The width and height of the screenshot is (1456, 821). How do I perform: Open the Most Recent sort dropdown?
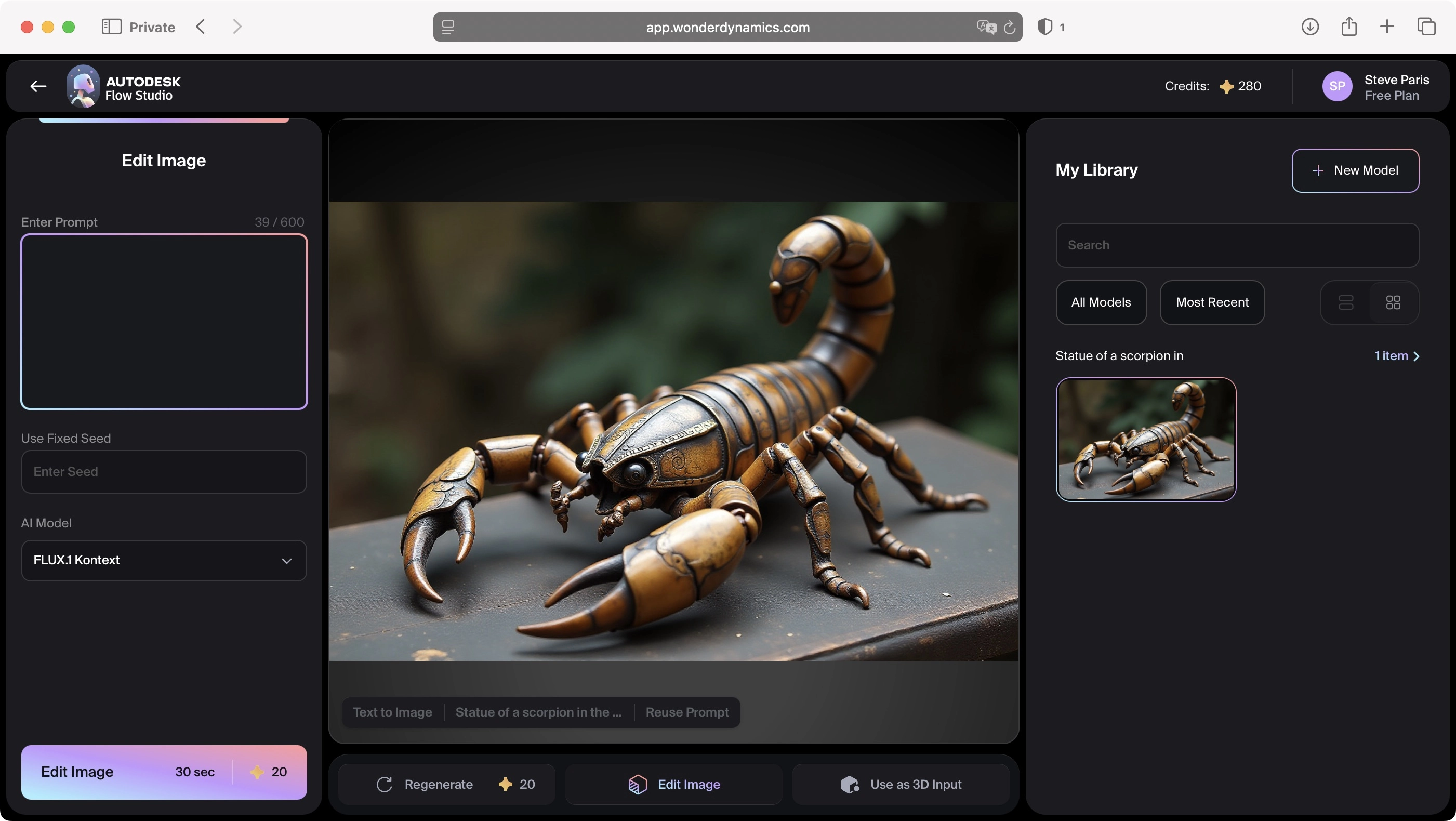point(1212,302)
